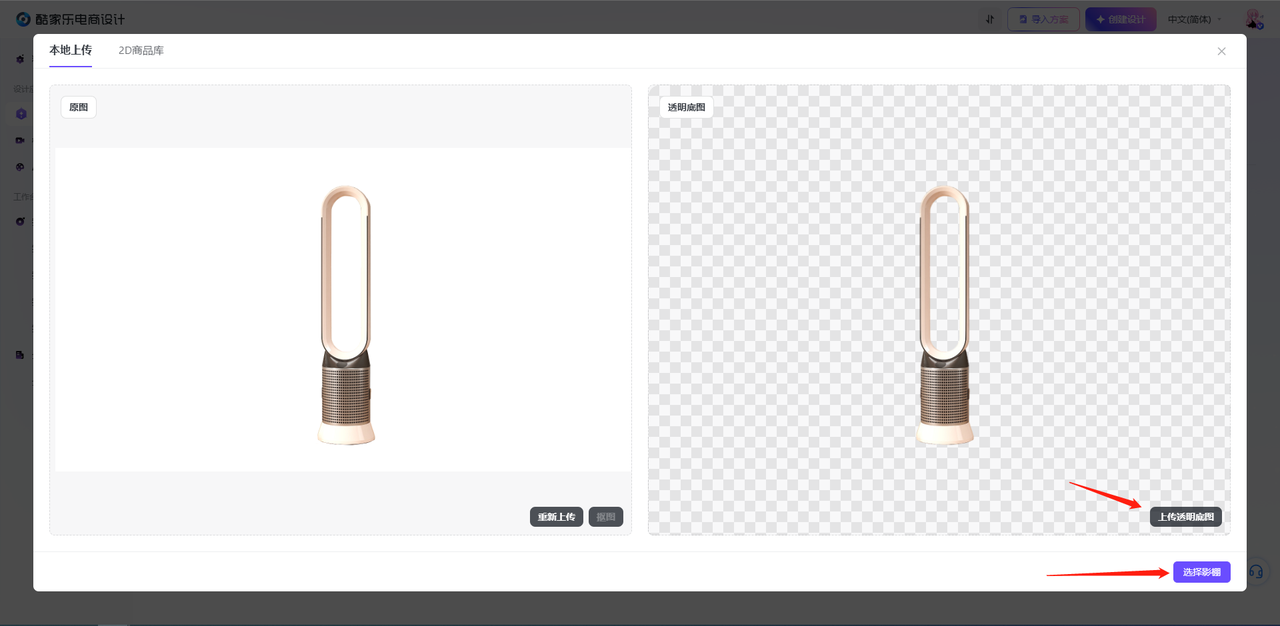The width and height of the screenshot is (1280, 626).
Task: Click 上传透明底图 button
Action: click(x=1185, y=517)
